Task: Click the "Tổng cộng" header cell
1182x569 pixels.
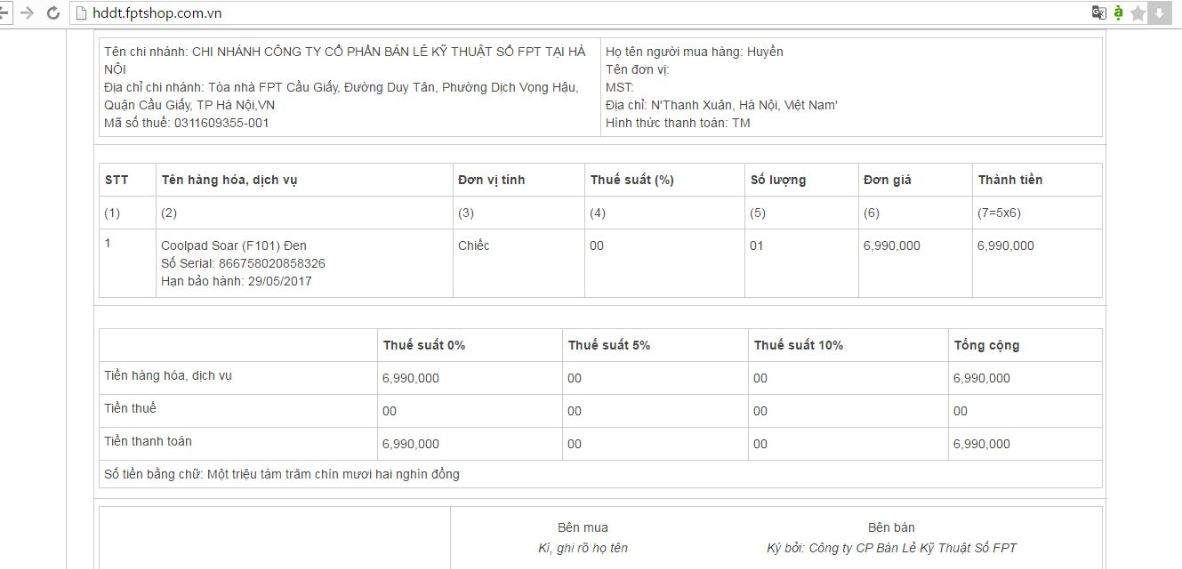Action: [x=986, y=345]
